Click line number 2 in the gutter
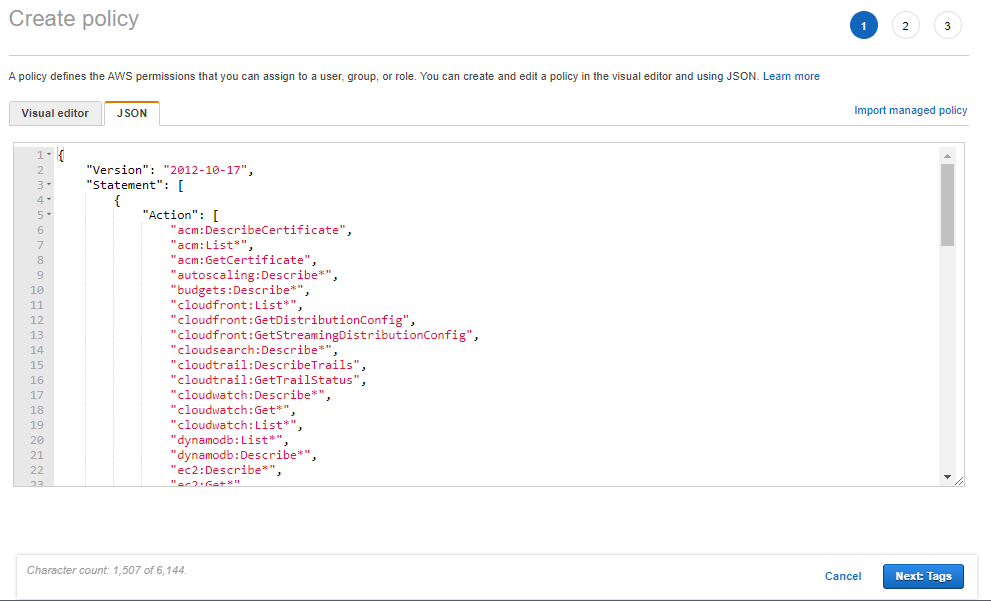The height and width of the screenshot is (601, 991). click(x=40, y=170)
